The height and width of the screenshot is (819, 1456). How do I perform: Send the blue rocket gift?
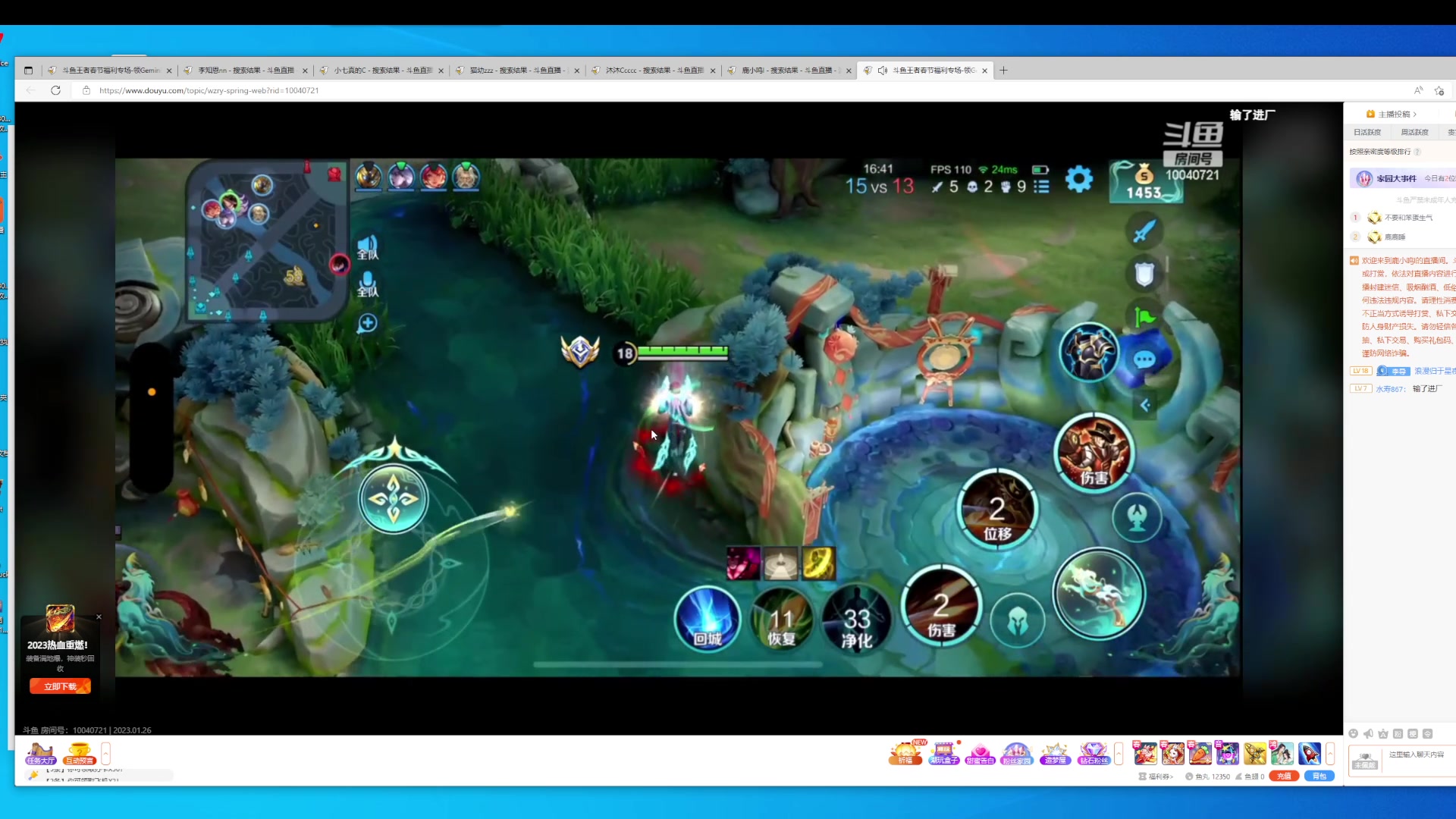pyautogui.click(x=1310, y=753)
